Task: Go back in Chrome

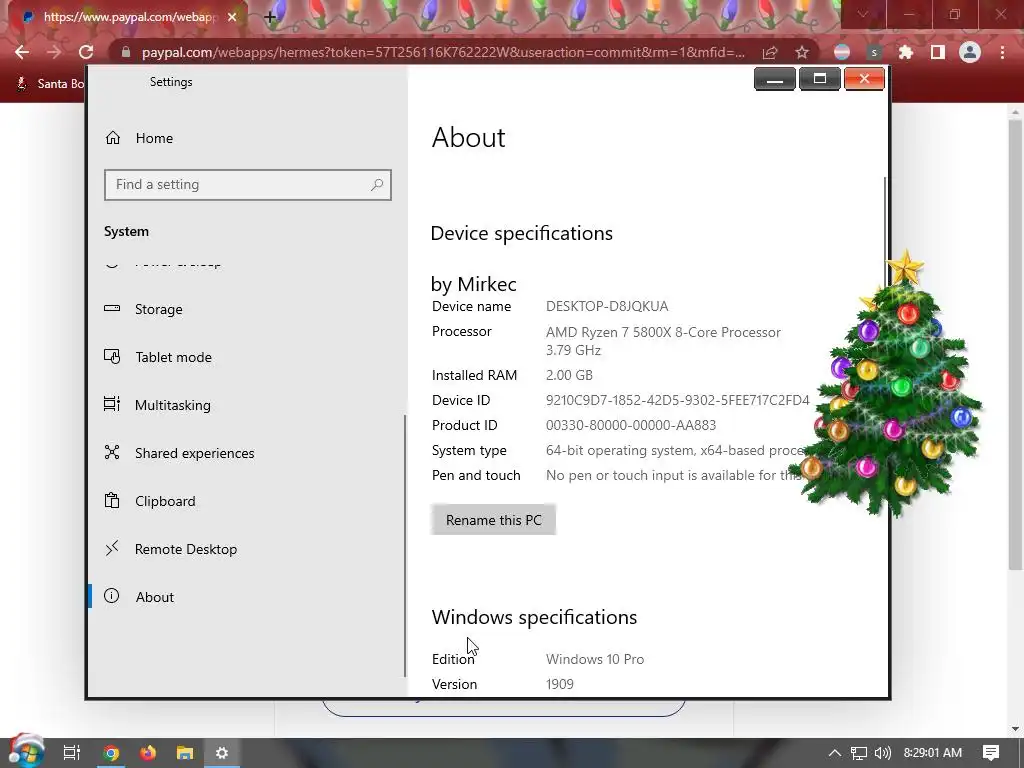Action: click(x=22, y=52)
